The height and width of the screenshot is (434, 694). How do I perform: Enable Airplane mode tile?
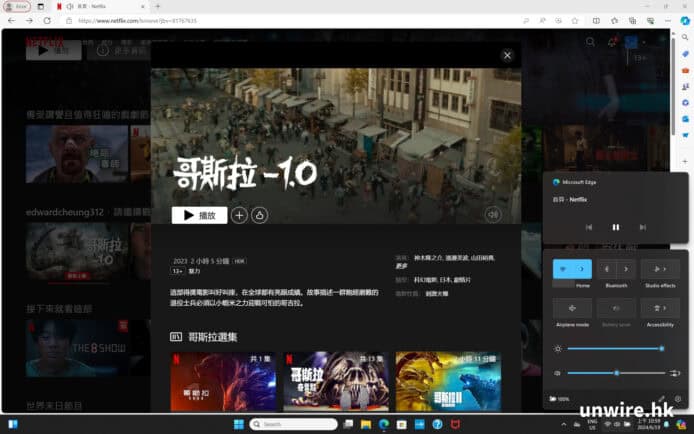[x=572, y=309]
